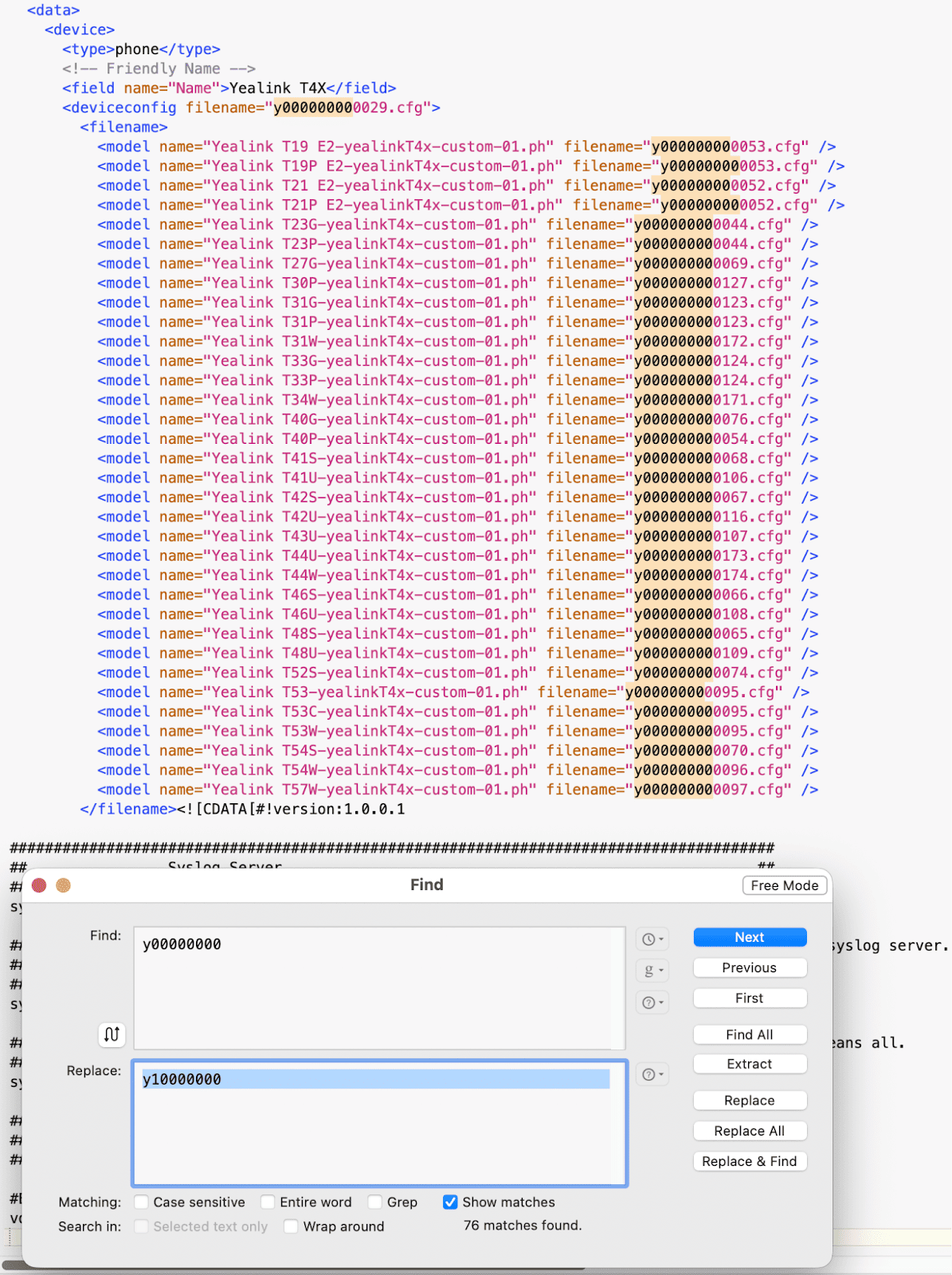Minimize the Find window with orange button
This screenshot has height=1275, width=952.
64,885
